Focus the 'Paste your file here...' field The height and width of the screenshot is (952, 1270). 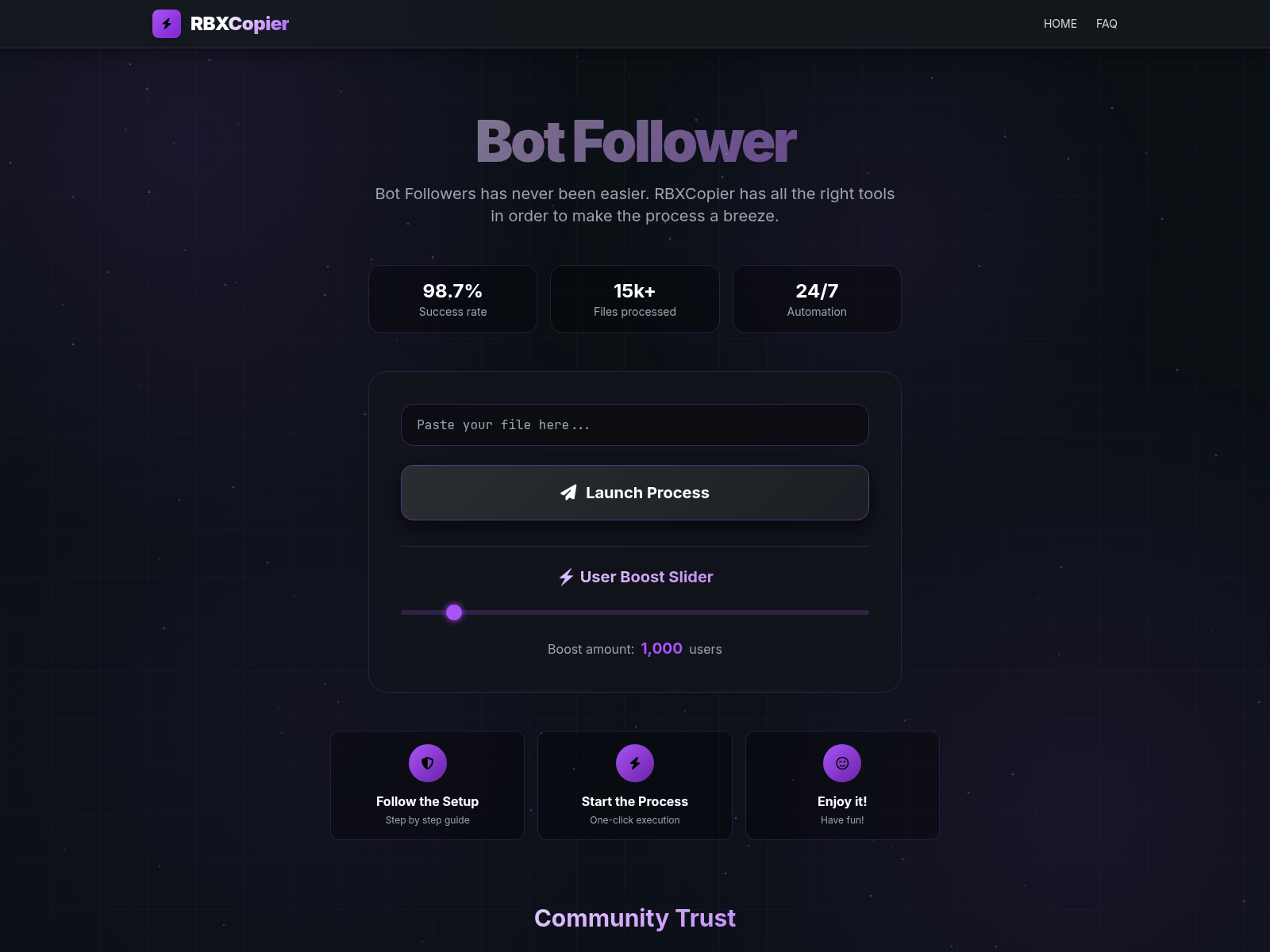tap(635, 425)
